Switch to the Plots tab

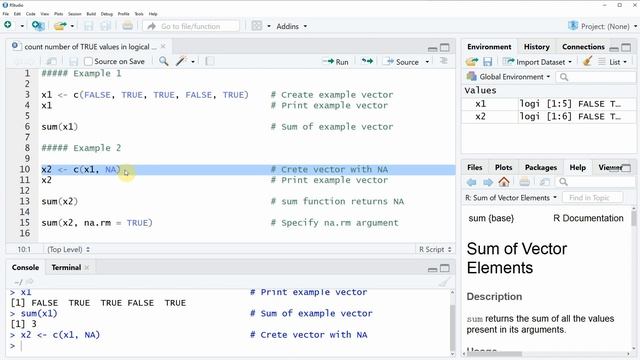tap(503, 167)
